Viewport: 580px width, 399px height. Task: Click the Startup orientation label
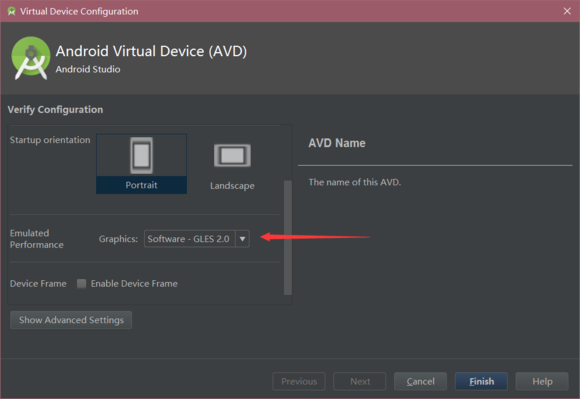50,140
